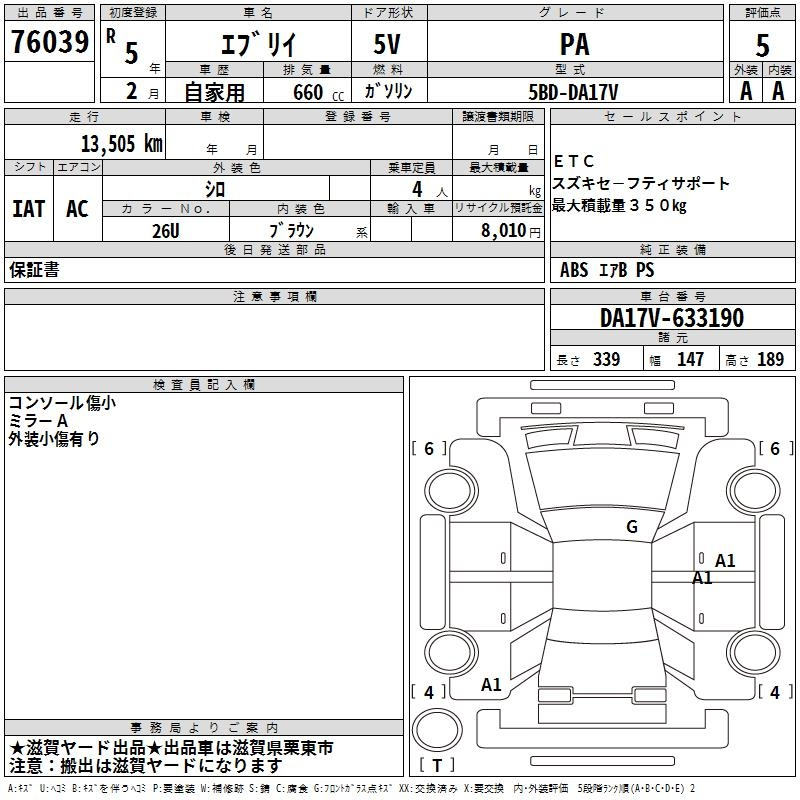Click the 保証書 text

[x=34, y=269]
